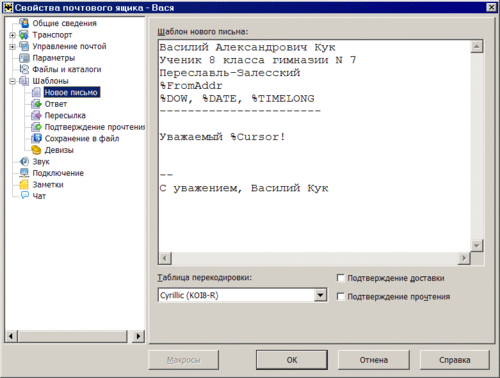Click the signature 'С уважением, Василий Кук'
The height and width of the screenshot is (378, 500).
[x=244, y=188]
